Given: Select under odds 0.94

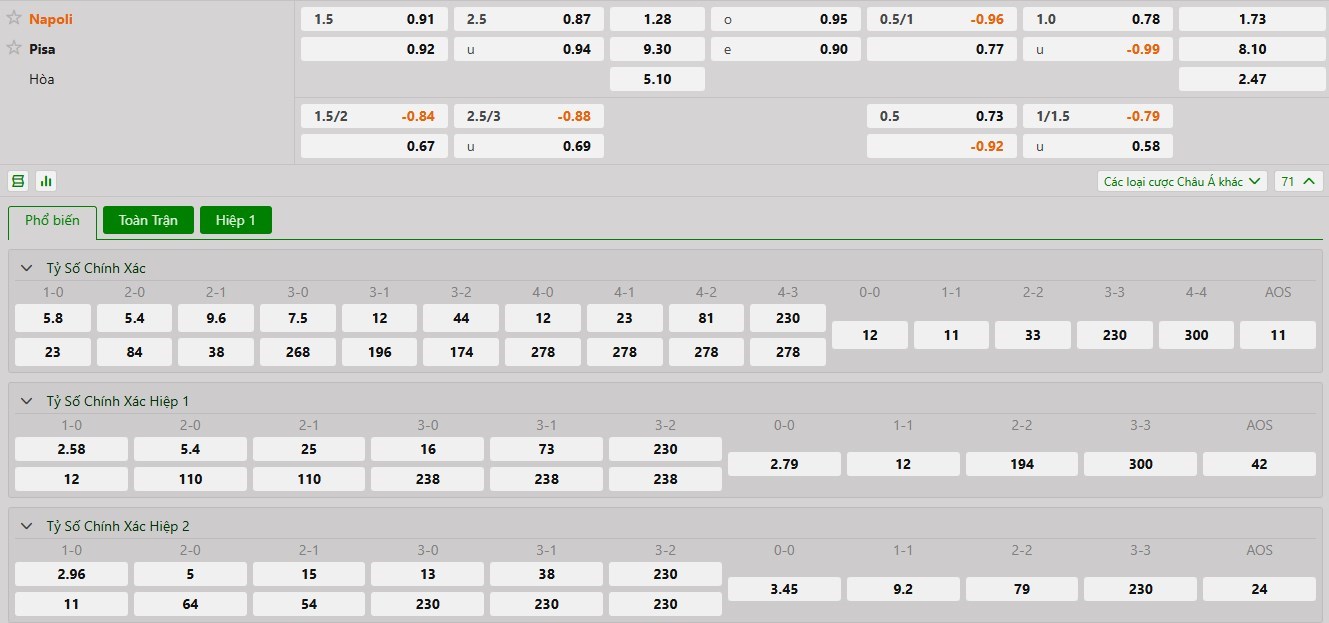Looking at the screenshot, I should (529, 49).
